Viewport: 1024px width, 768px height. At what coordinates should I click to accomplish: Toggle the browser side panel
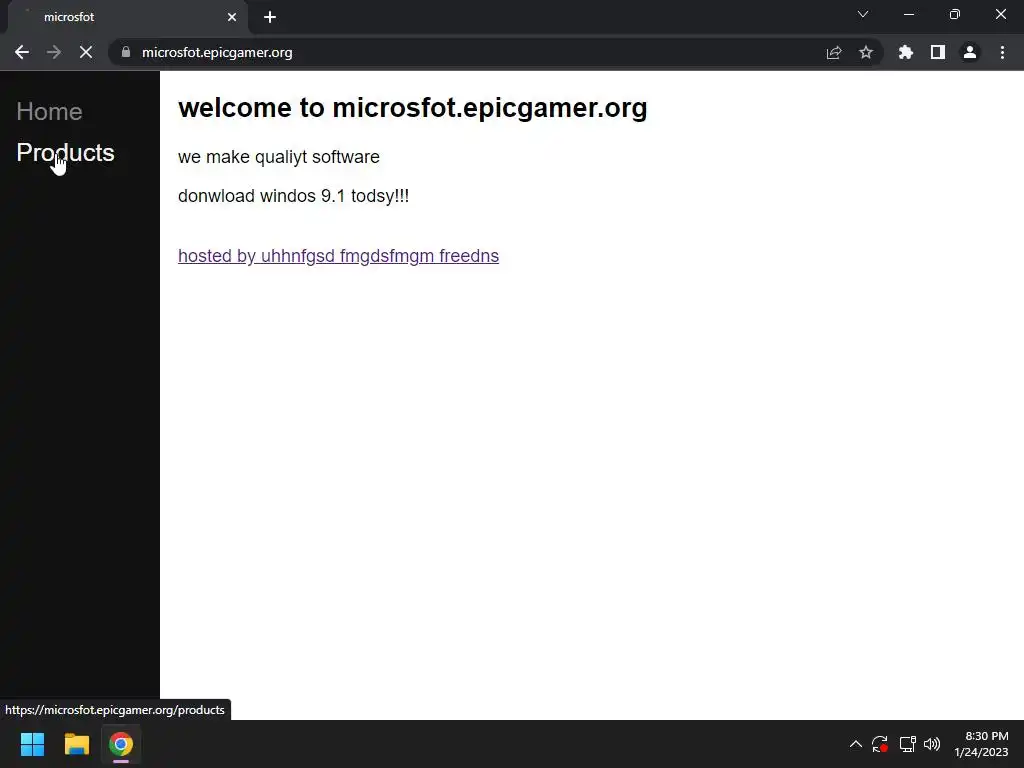pos(938,52)
